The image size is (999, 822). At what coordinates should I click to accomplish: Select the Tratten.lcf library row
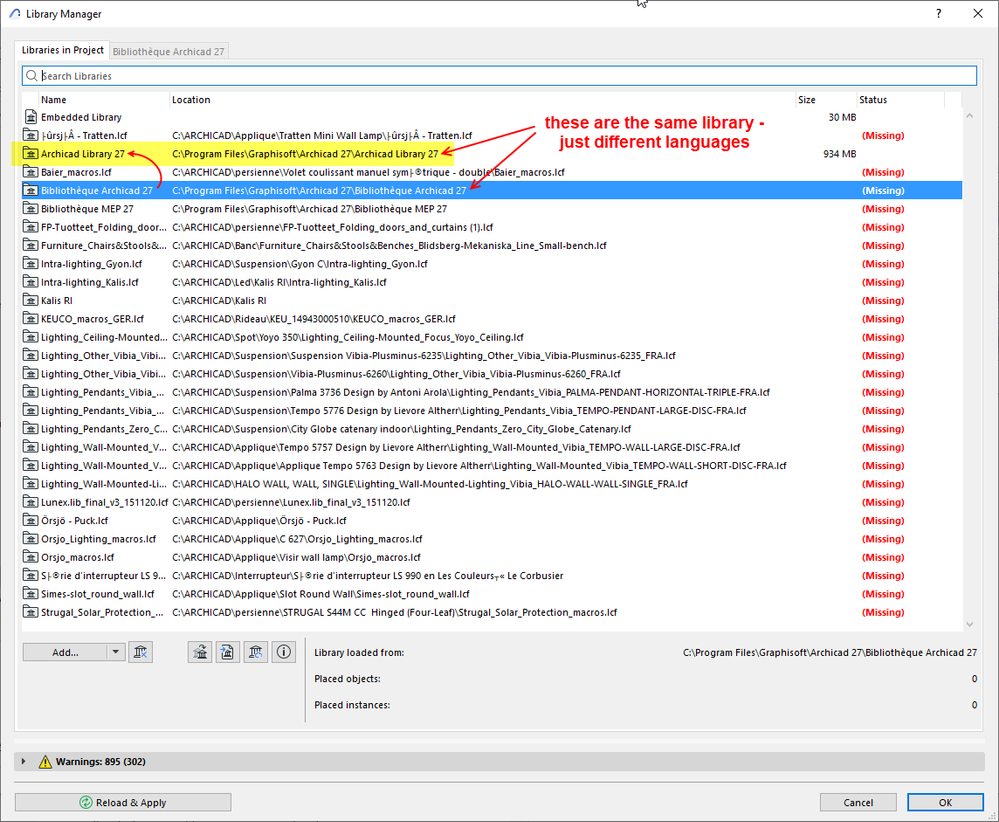click(492, 135)
